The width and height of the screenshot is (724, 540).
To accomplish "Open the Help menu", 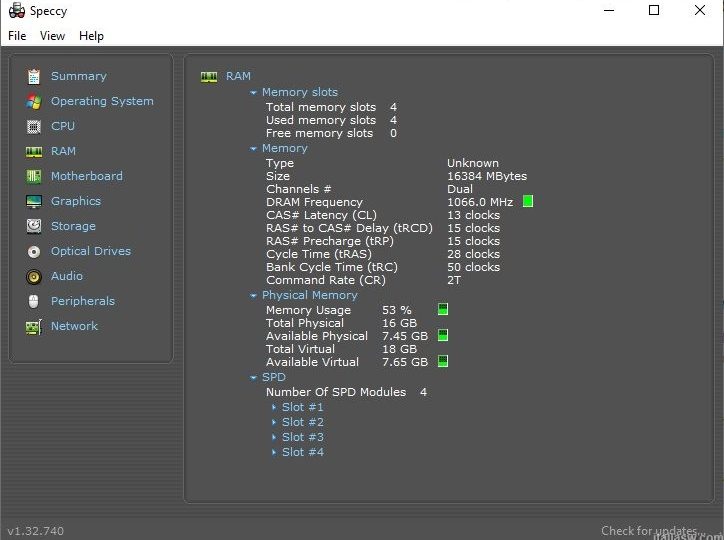I will (x=91, y=36).
